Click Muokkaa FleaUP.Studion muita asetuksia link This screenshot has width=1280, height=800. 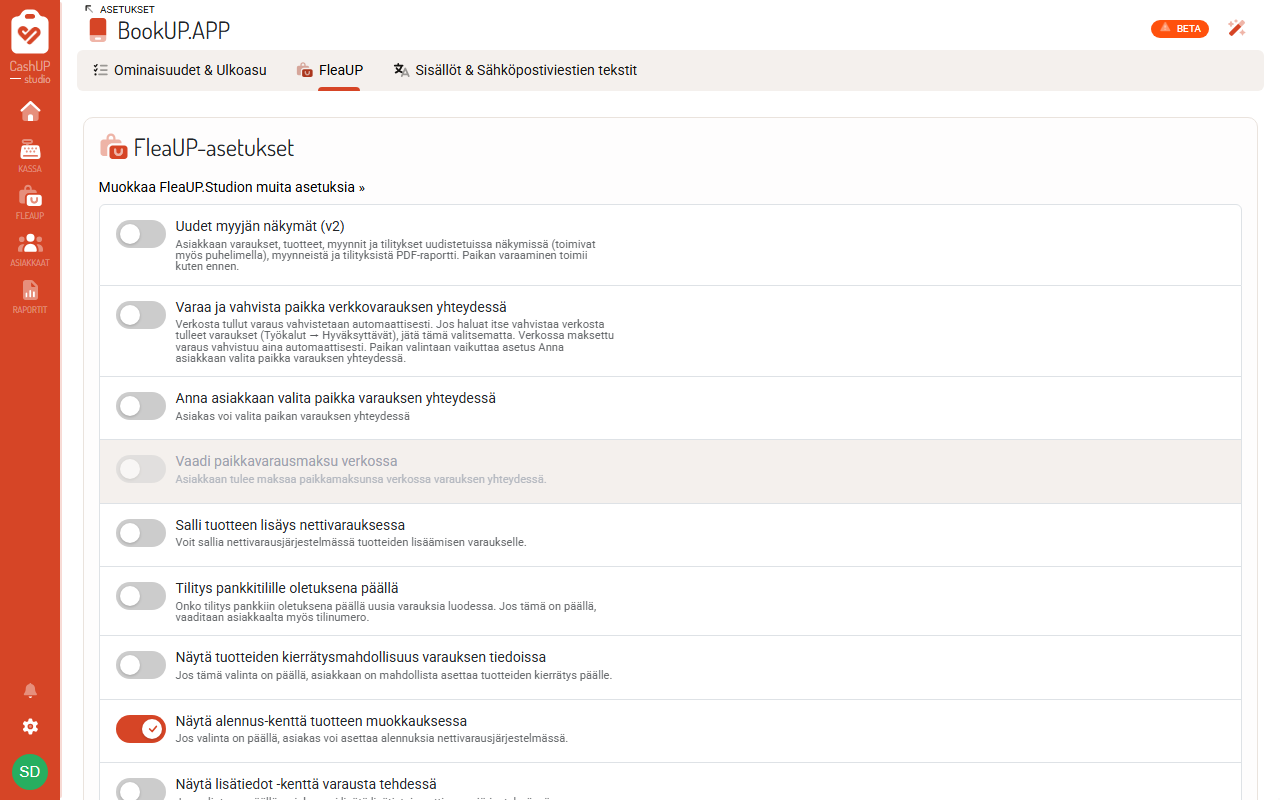[232, 187]
